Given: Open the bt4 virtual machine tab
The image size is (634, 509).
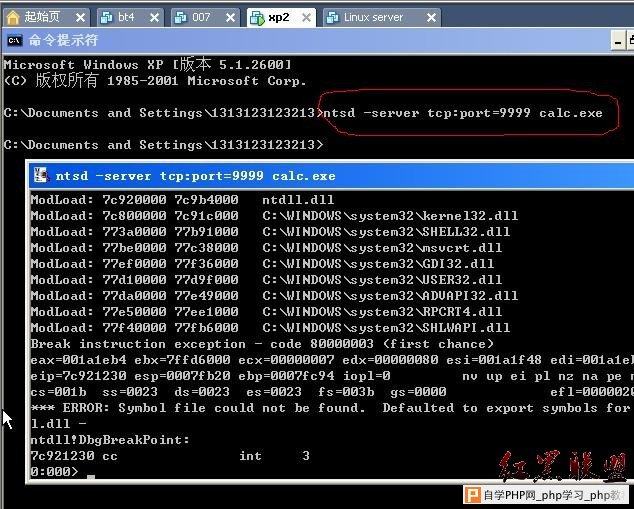Looking at the screenshot, I should (130, 17).
